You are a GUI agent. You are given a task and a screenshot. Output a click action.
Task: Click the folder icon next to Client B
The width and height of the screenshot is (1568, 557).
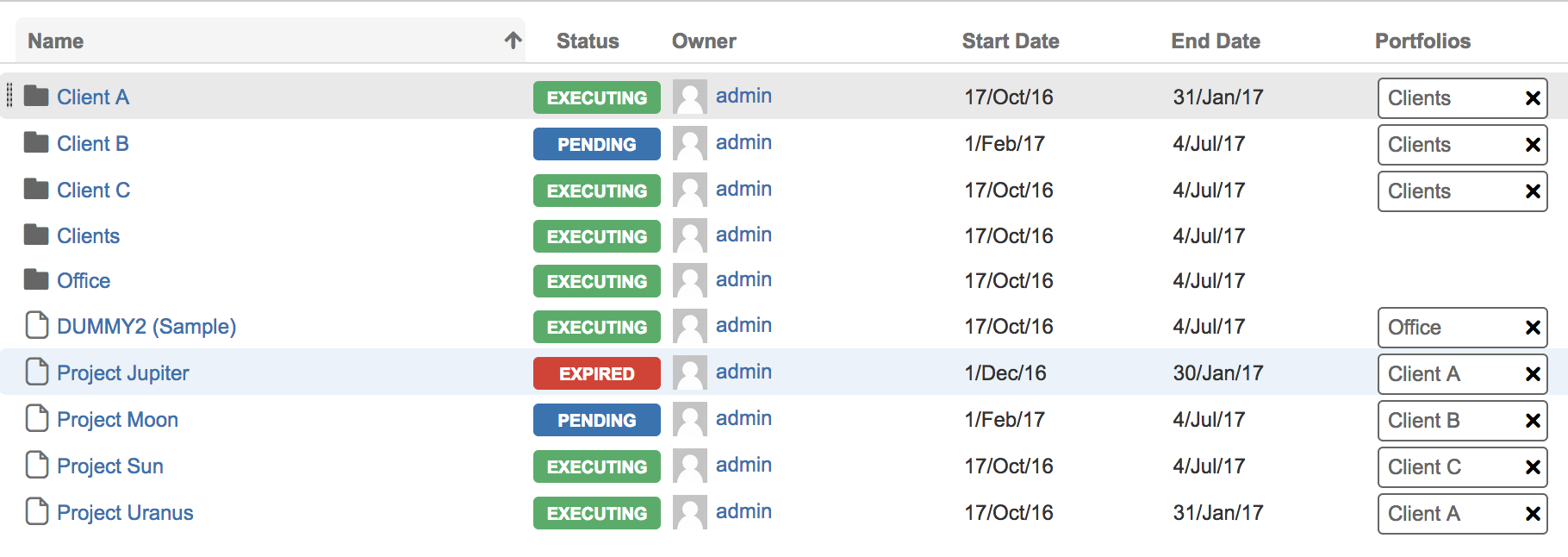tap(36, 143)
